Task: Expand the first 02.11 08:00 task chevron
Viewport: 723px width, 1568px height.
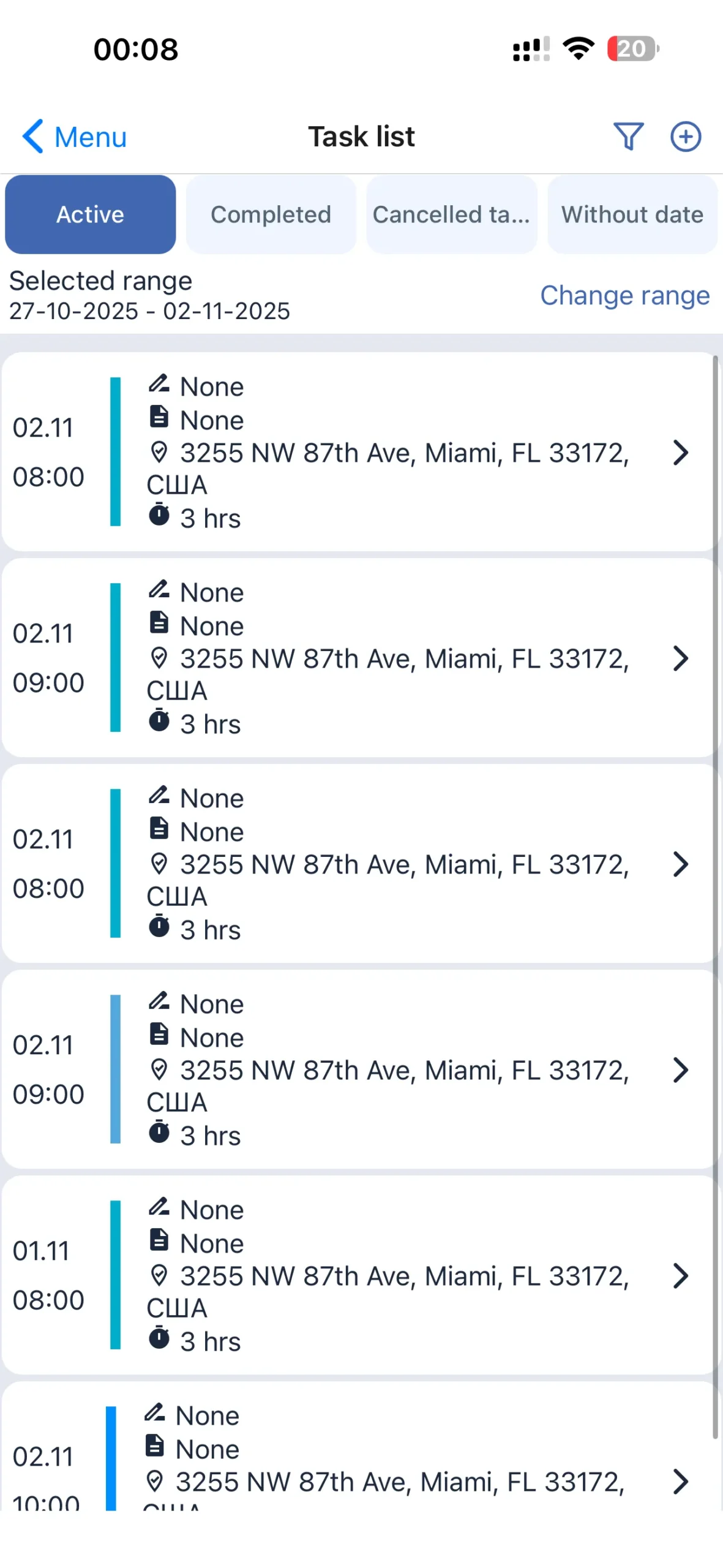Action: click(680, 453)
